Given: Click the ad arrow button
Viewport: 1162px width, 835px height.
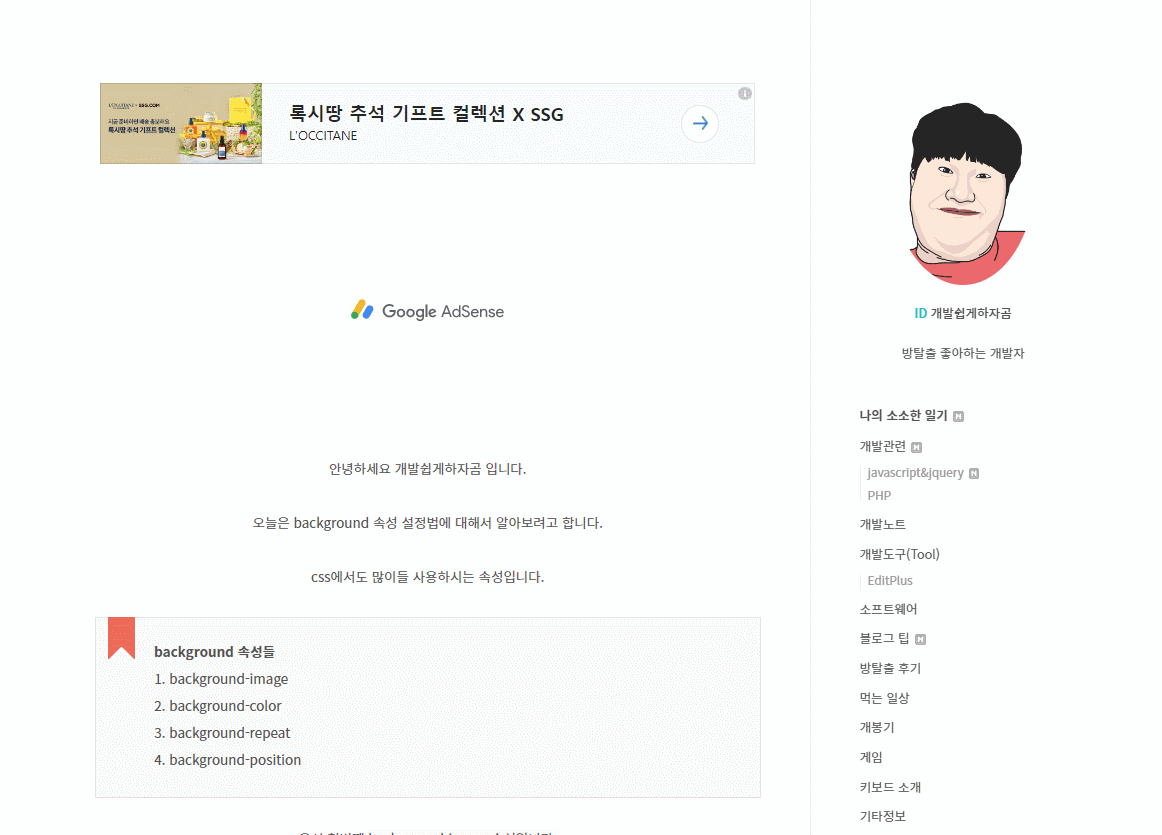Looking at the screenshot, I should (700, 124).
